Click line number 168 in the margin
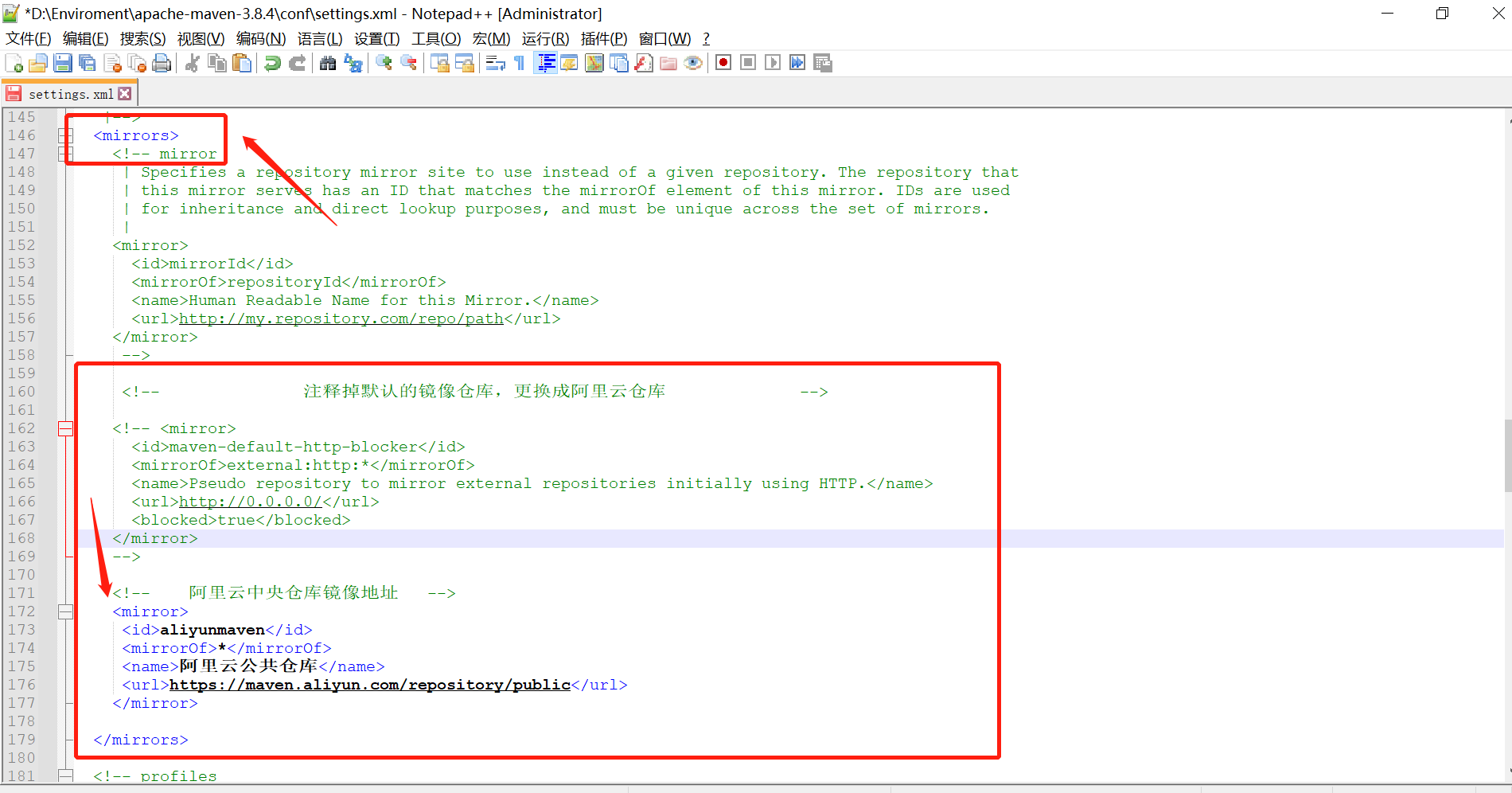Viewport: 1512px width, 793px height. click(x=22, y=538)
